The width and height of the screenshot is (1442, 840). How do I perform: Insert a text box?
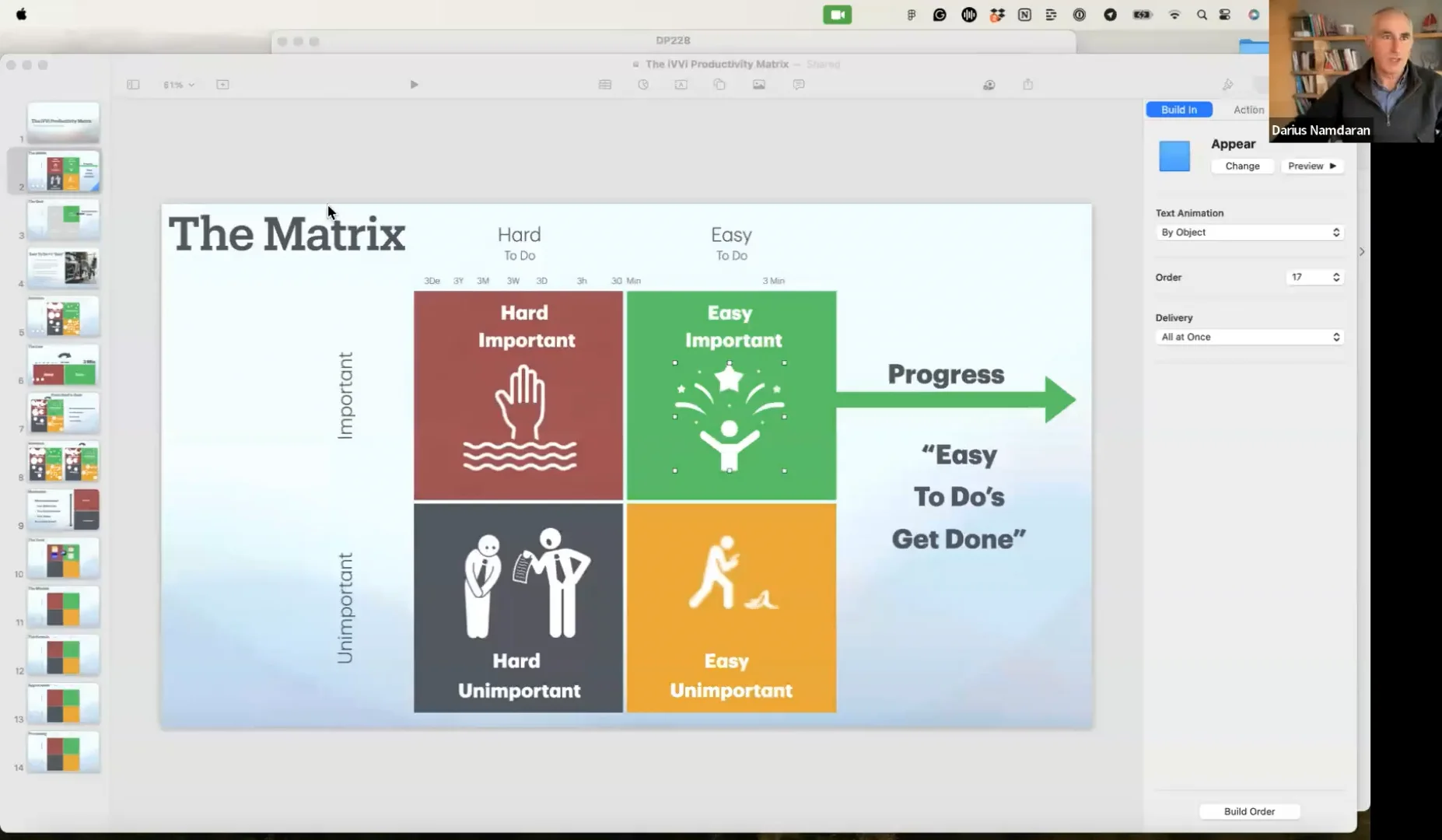(682, 84)
